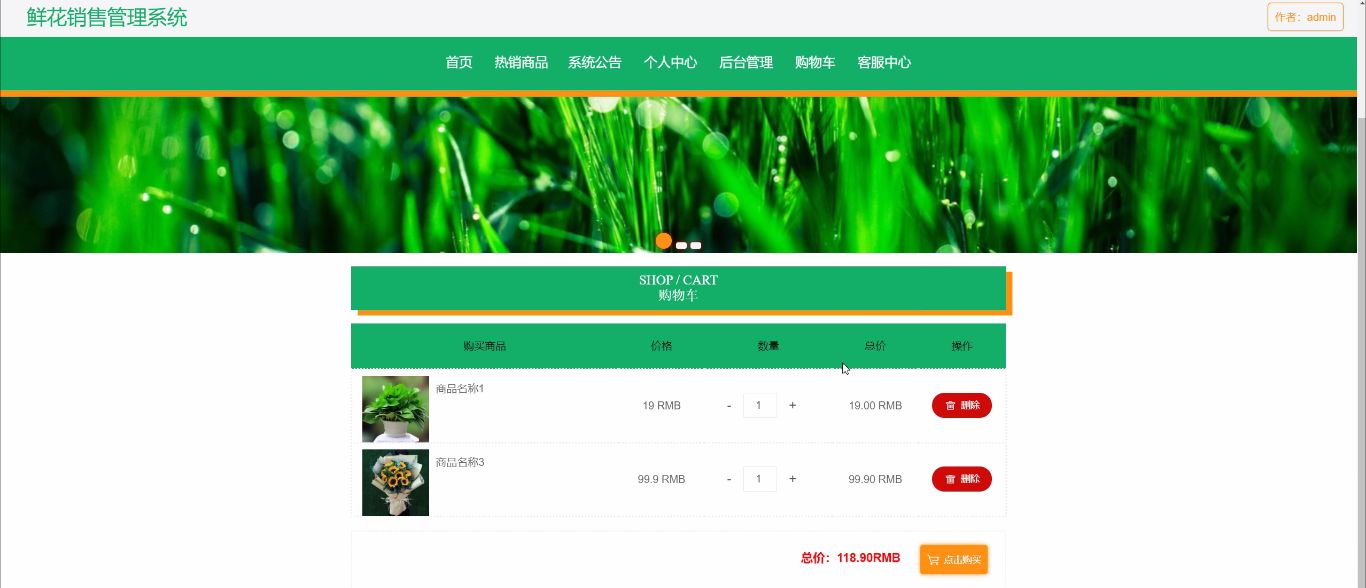Click the 99.90 RMB row total

875,480
